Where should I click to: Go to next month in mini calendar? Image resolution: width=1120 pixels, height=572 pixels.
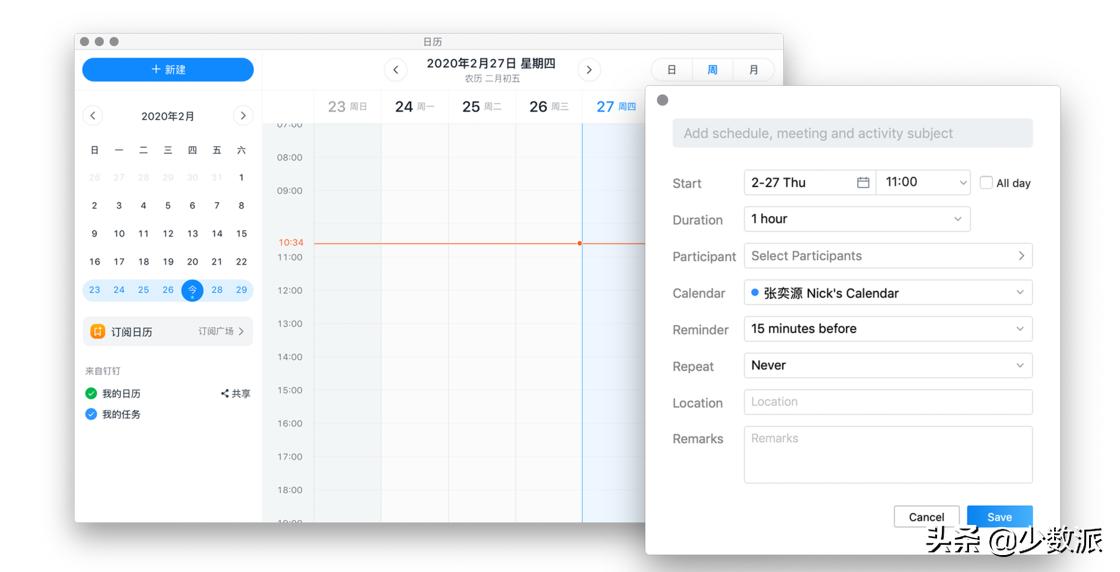243,116
